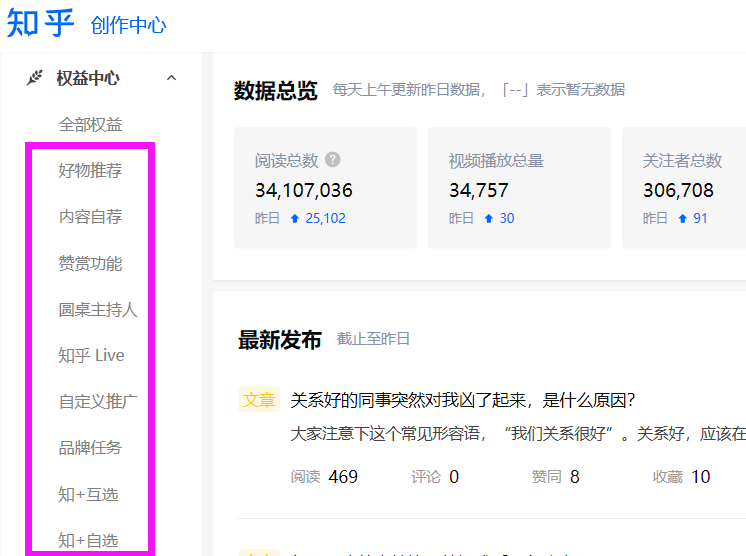Open 品牌任务 in the sidebar
746x556 pixels.
click(x=90, y=448)
